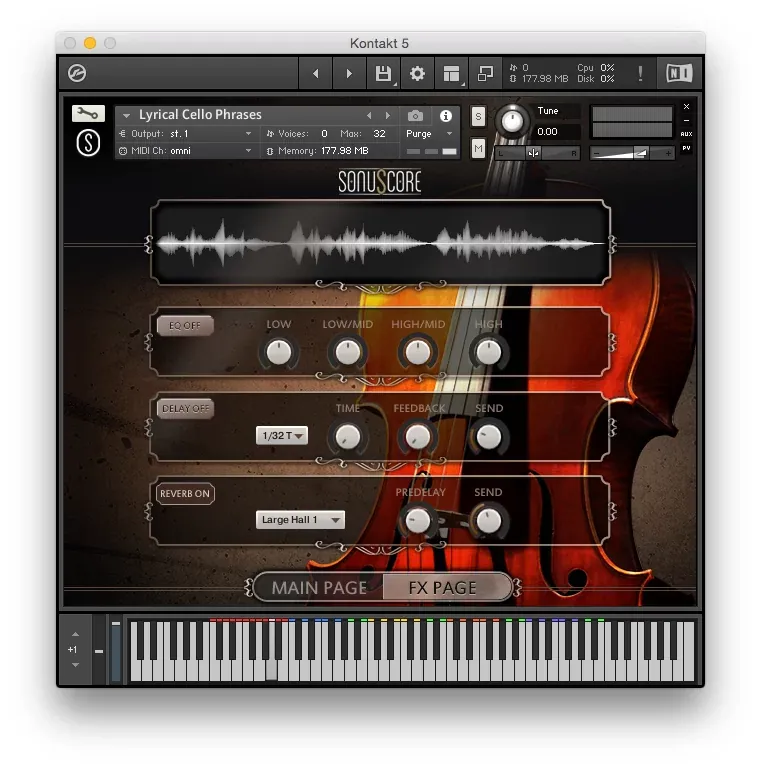The height and width of the screenshot is (768, 761).
Task: Open the workspace layout panel icon
Action: (x=452, y=73)
